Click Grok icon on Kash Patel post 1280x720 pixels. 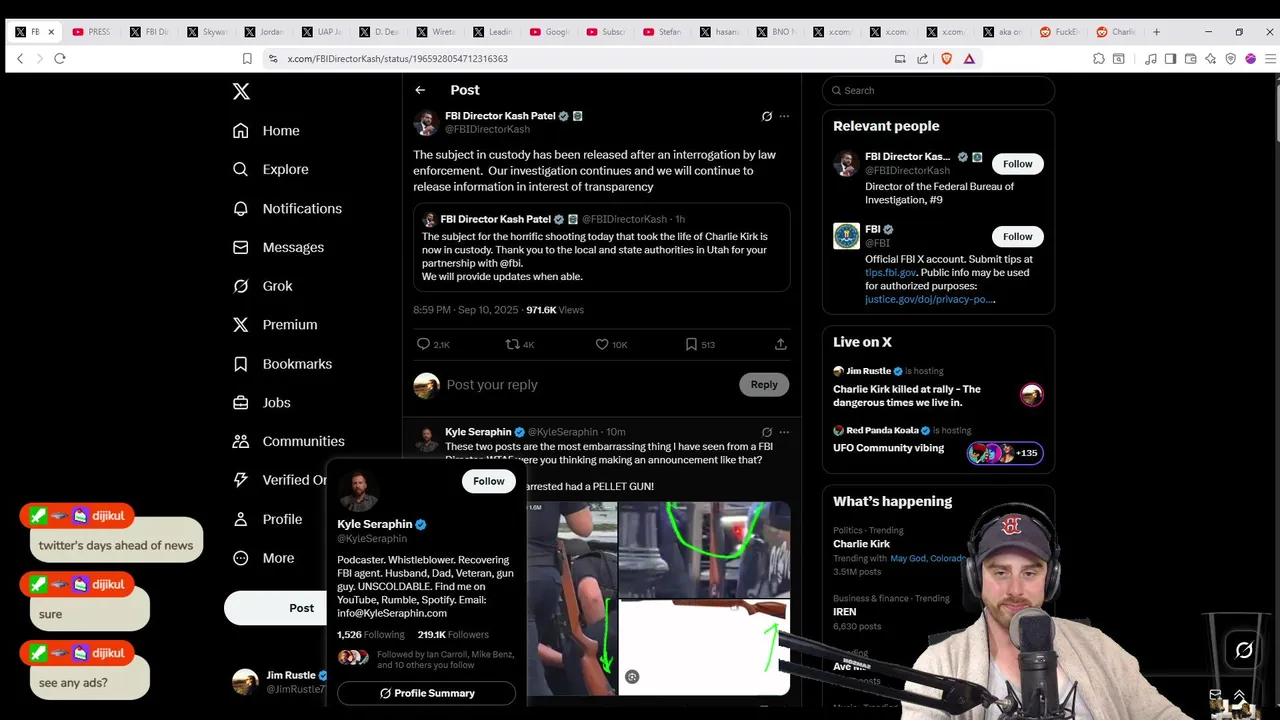pos(767,116)
